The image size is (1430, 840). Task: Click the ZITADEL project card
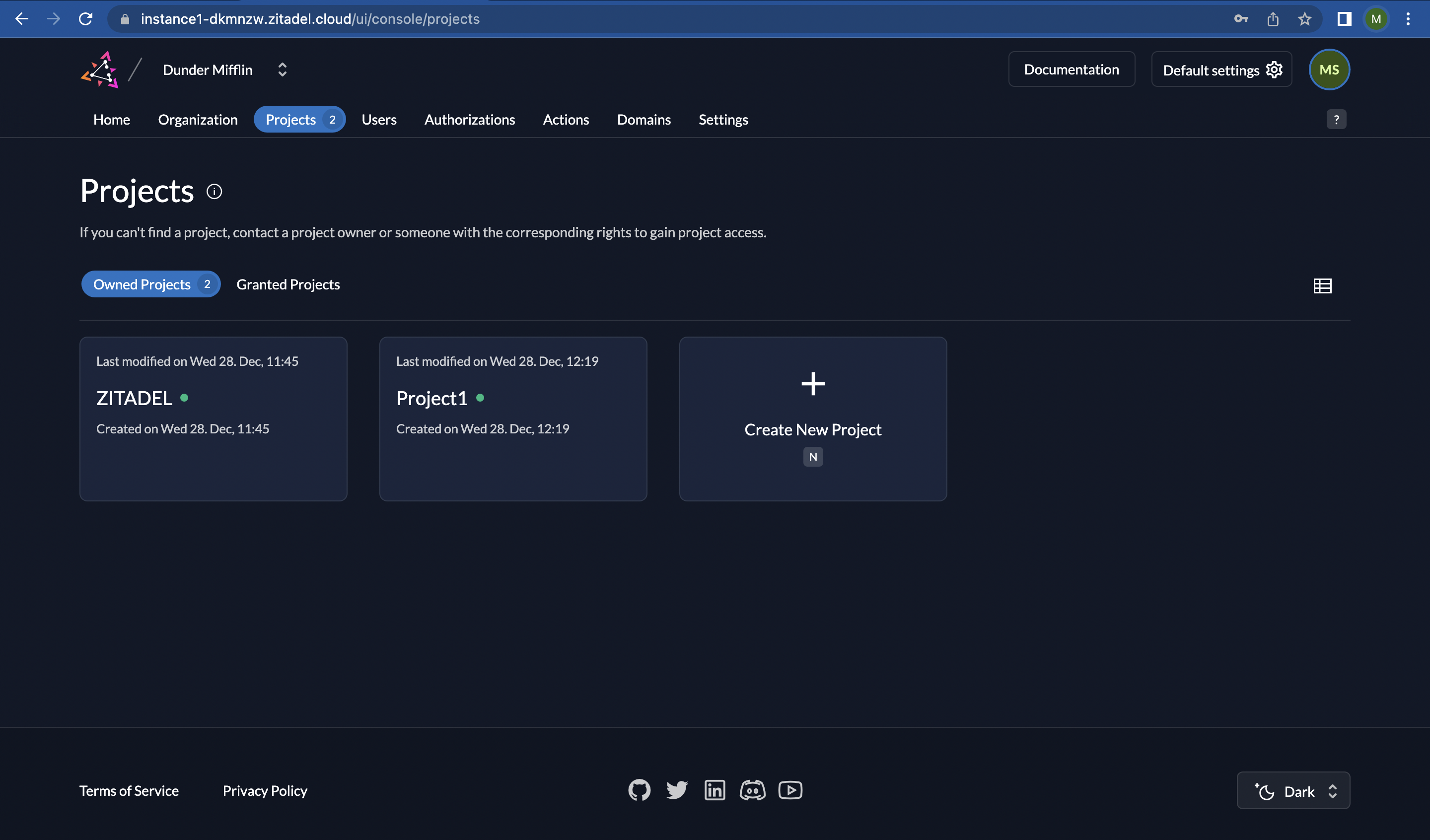point(213,418)
